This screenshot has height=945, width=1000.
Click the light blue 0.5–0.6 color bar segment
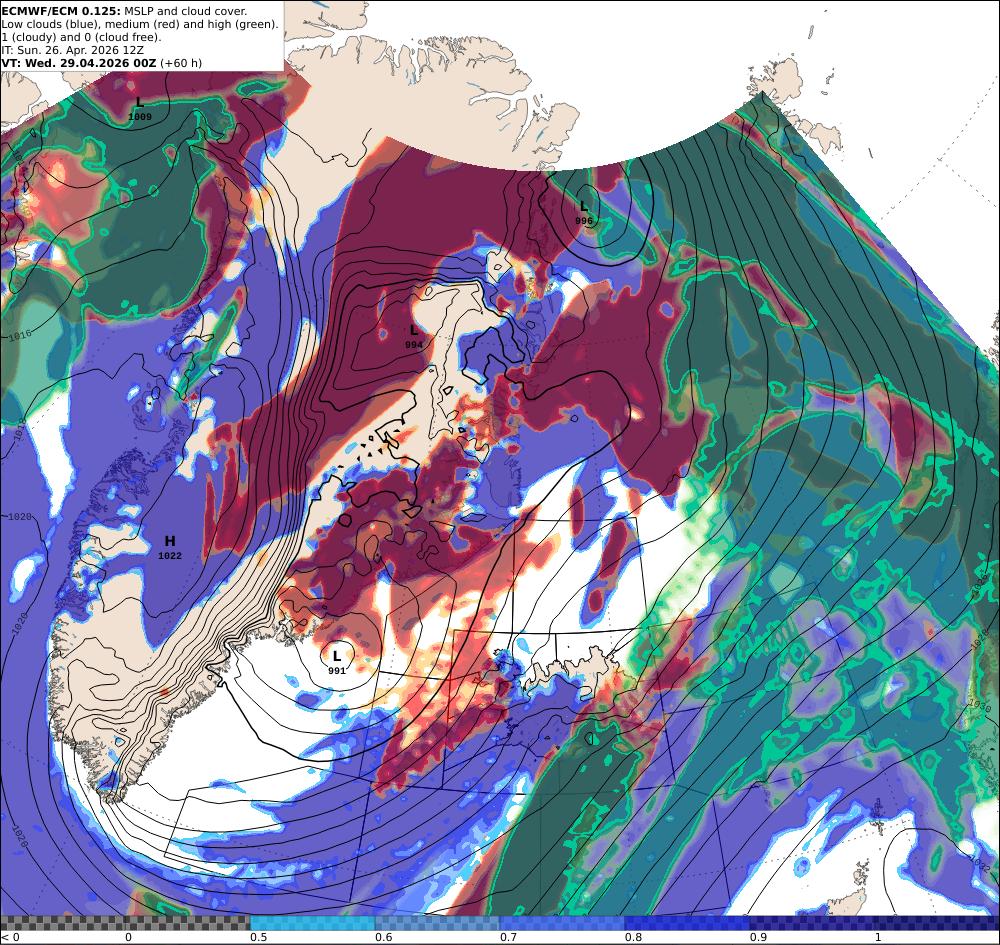pyautogui.click(x=312, y=923)
